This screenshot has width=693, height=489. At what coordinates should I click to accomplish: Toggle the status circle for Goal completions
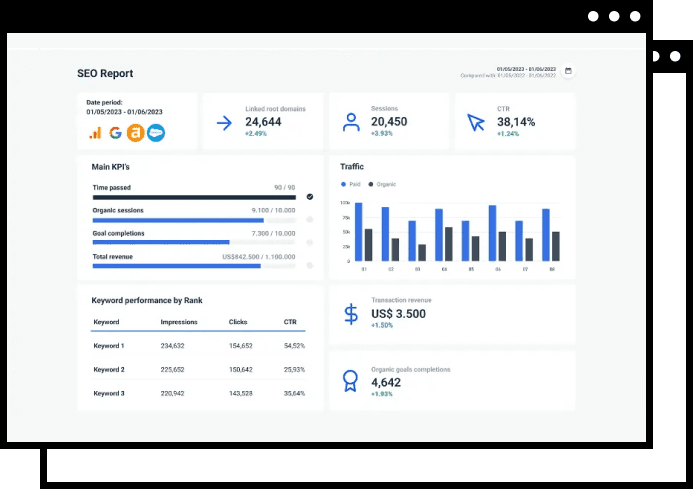click(310, 242)
